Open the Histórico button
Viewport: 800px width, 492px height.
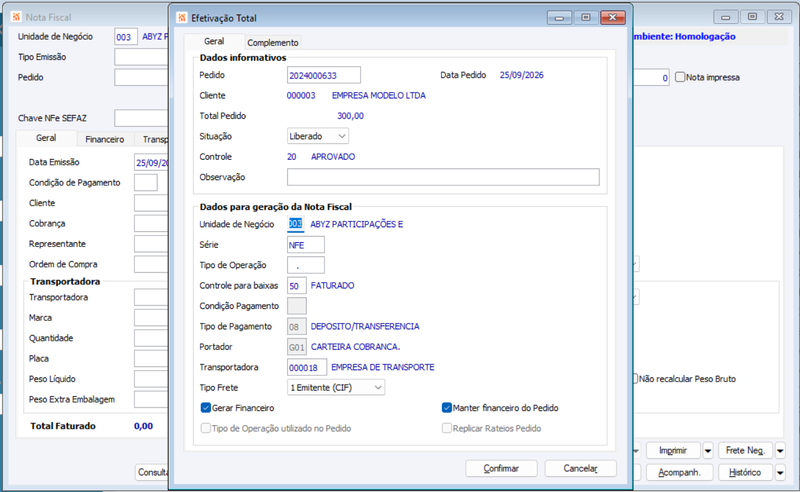click(x=745, y=473)
